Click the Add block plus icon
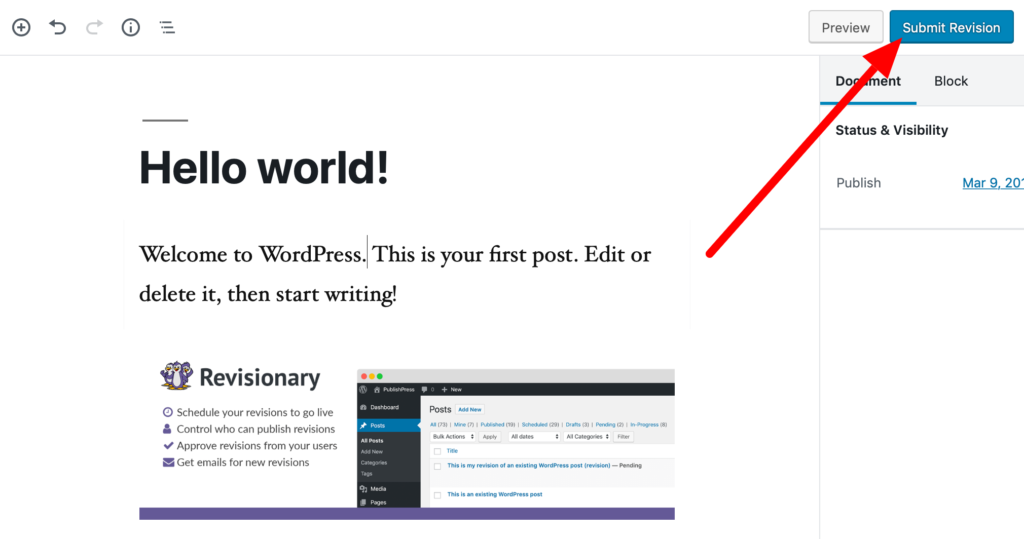The width and height of the screenshot is (1024, 539). (x=21, y=27)
